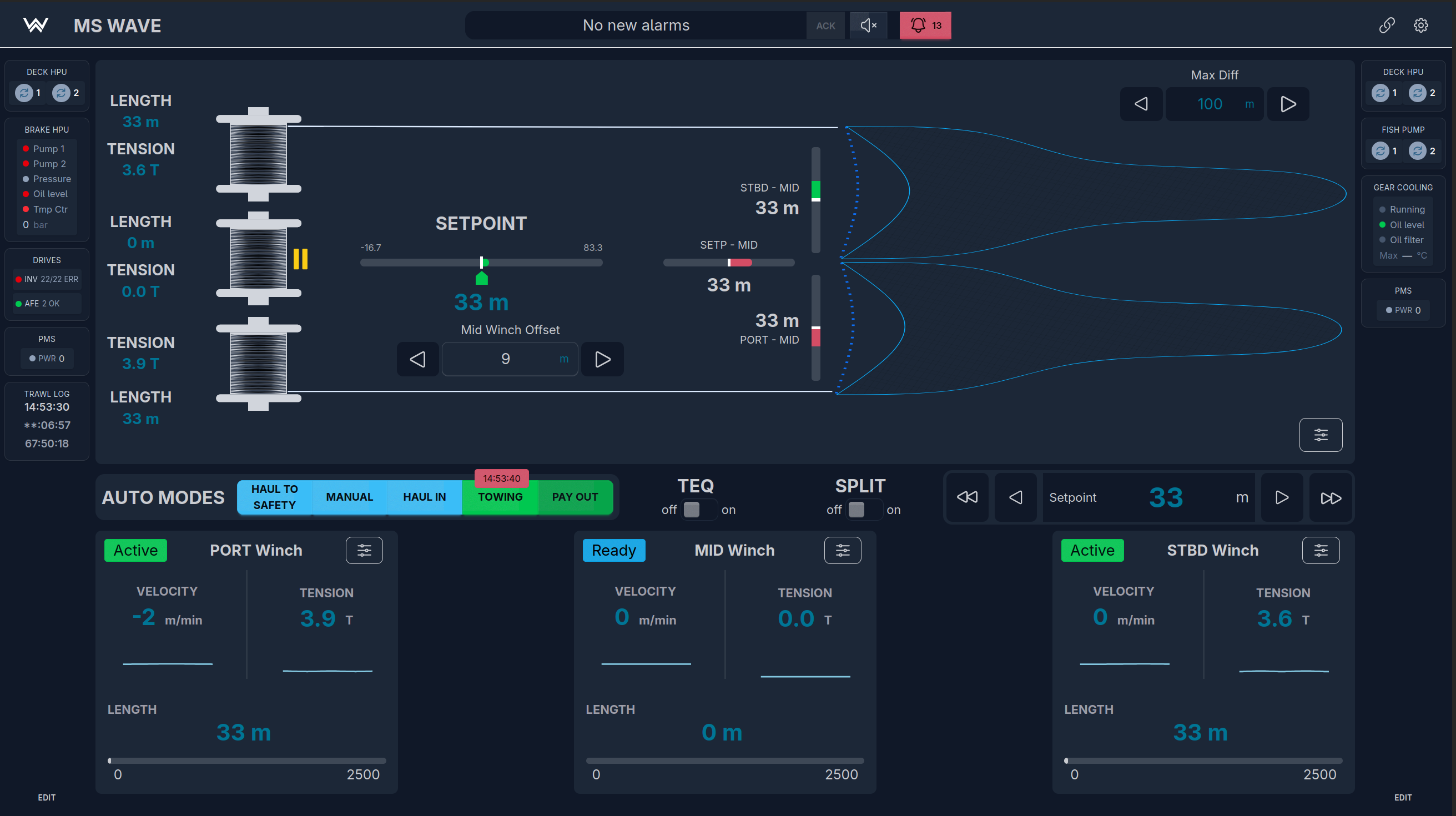This screenshot has width=1456, height=816.
Task: Open STBD Winch settings sliders icon
Action: coord(1321,551)
